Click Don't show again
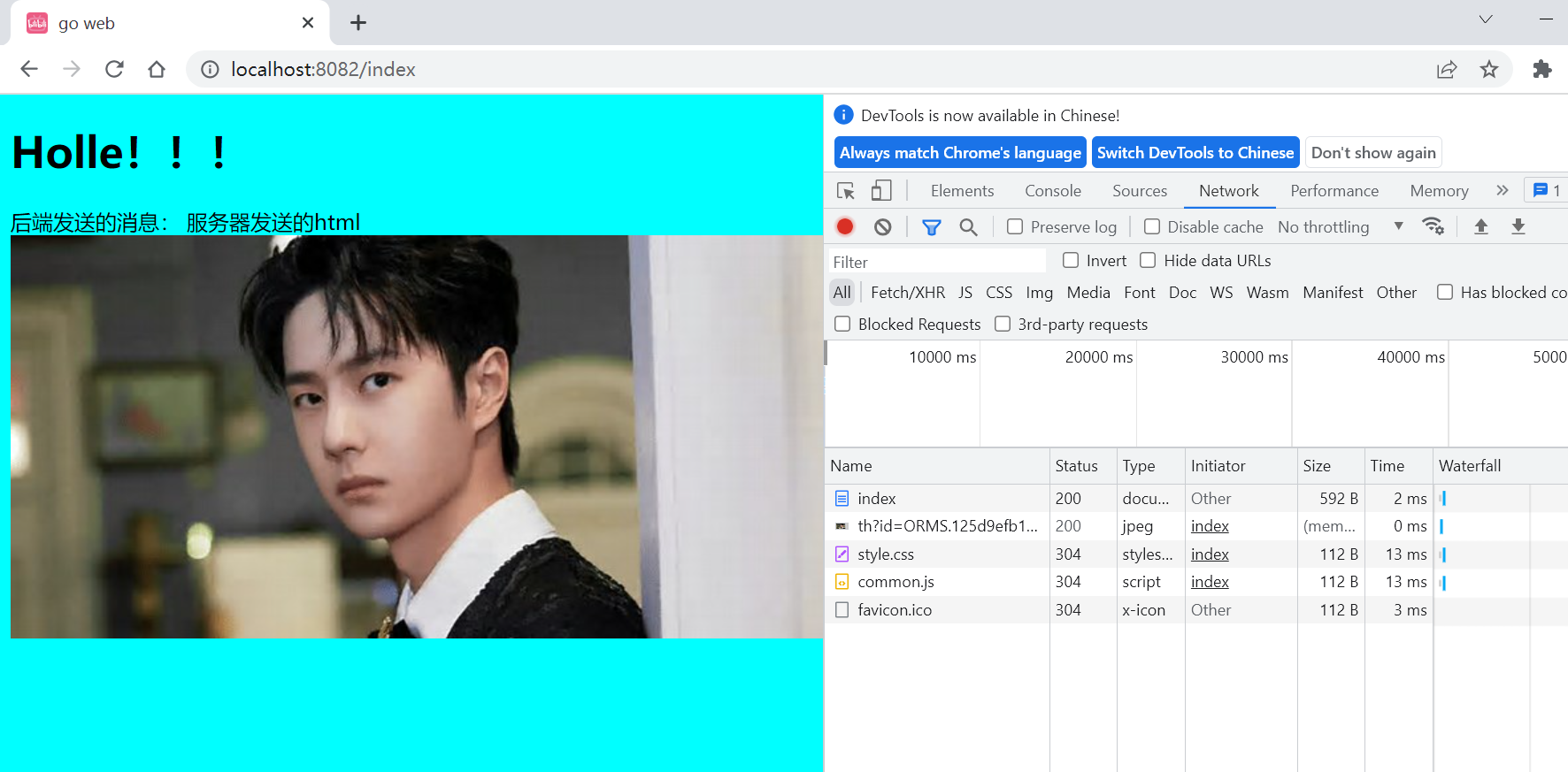Screen dimensions: 1568x772 (x=1373, y=153)
